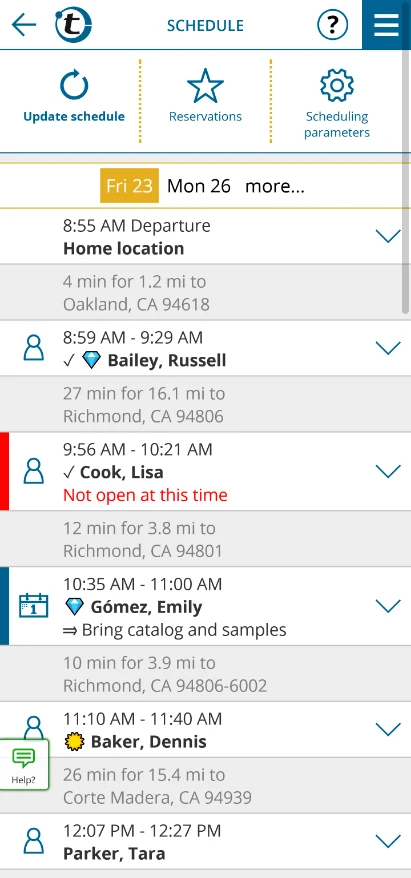
Task: Open the Help? chat widget
Action: click(x=24, y=764)
